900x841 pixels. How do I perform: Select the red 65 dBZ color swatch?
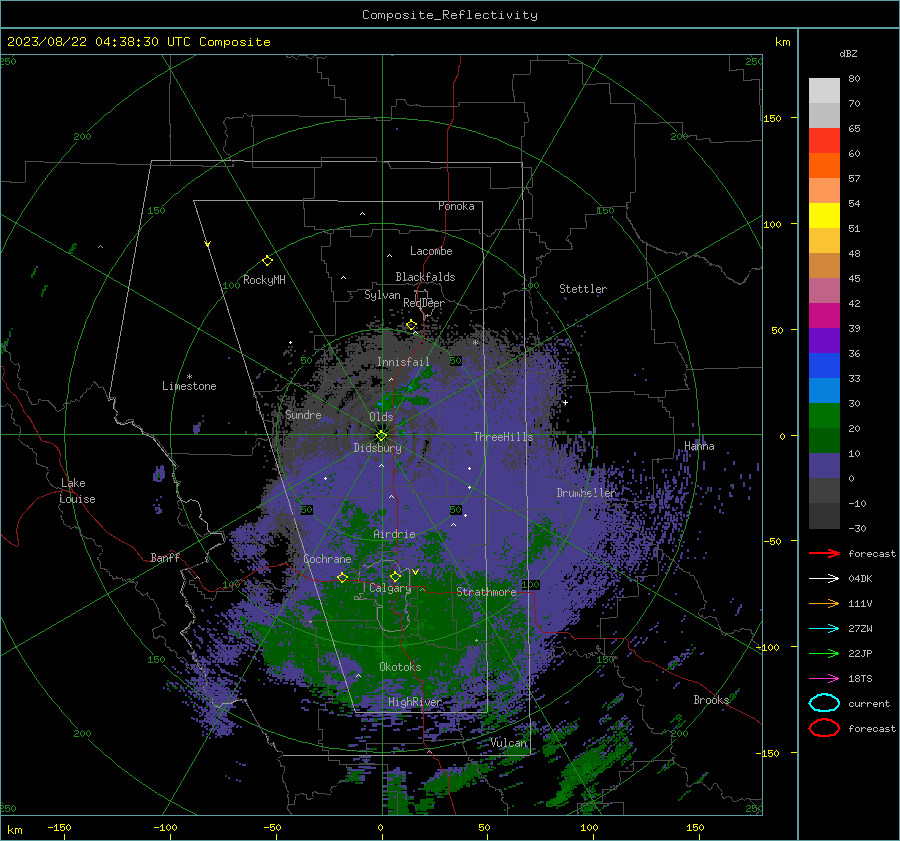point(824,141)
